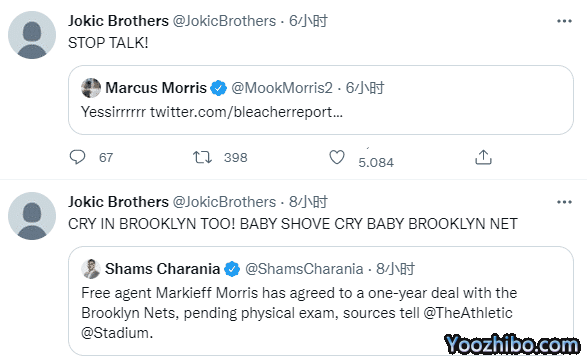Viewport: 587px width, 360px height.
Task: Click the reply icon on STOP TALK tweet
Action: [x=77, y=157]
